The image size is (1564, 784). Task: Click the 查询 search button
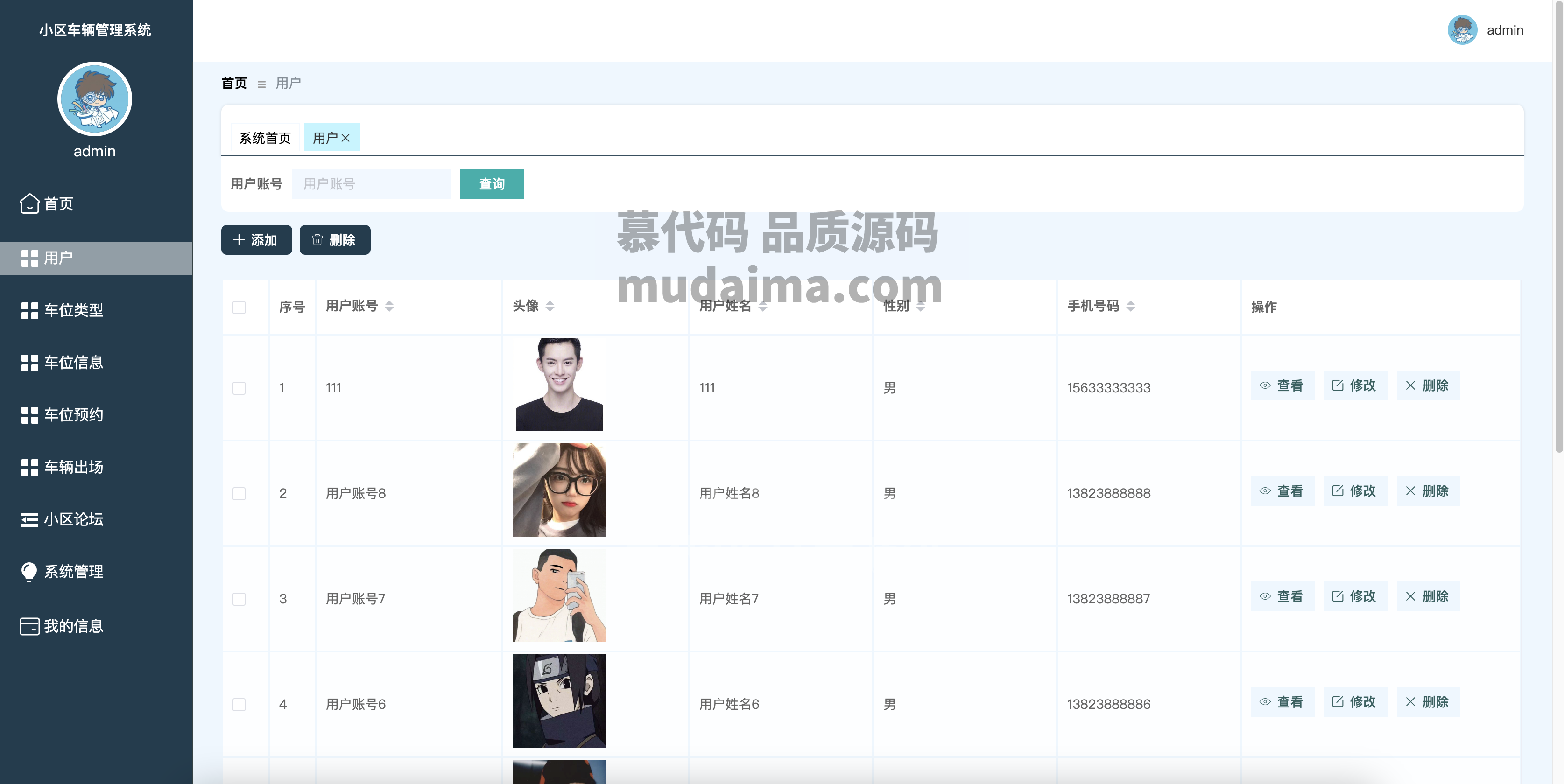pyautogui.click(x=492, y=184)
